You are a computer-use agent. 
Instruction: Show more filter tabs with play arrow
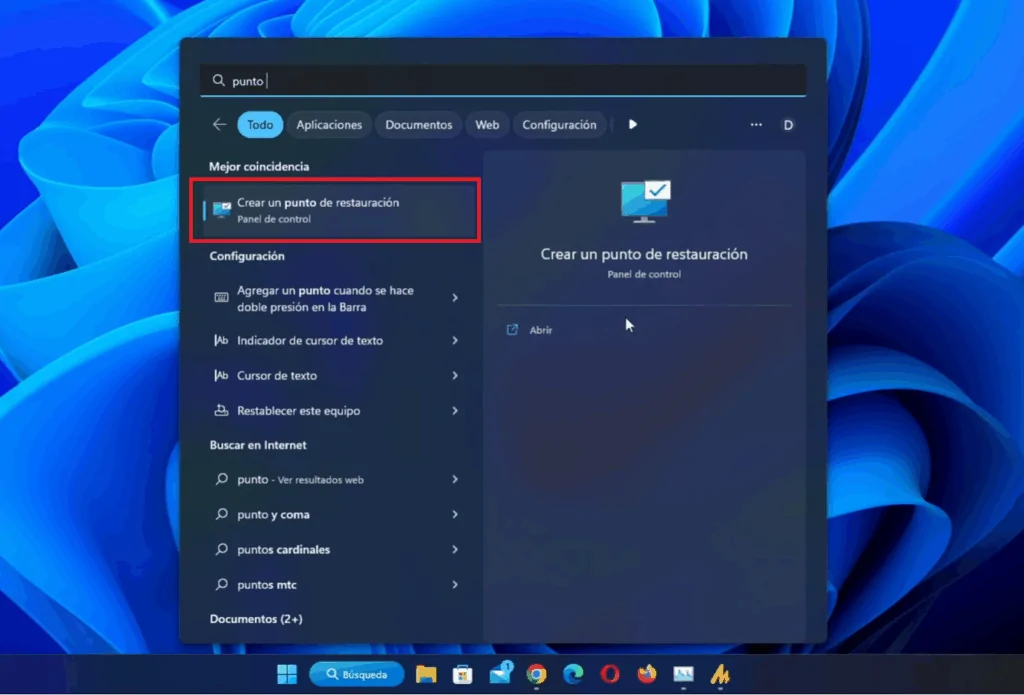pyautogui.click(x=632, y=124)
